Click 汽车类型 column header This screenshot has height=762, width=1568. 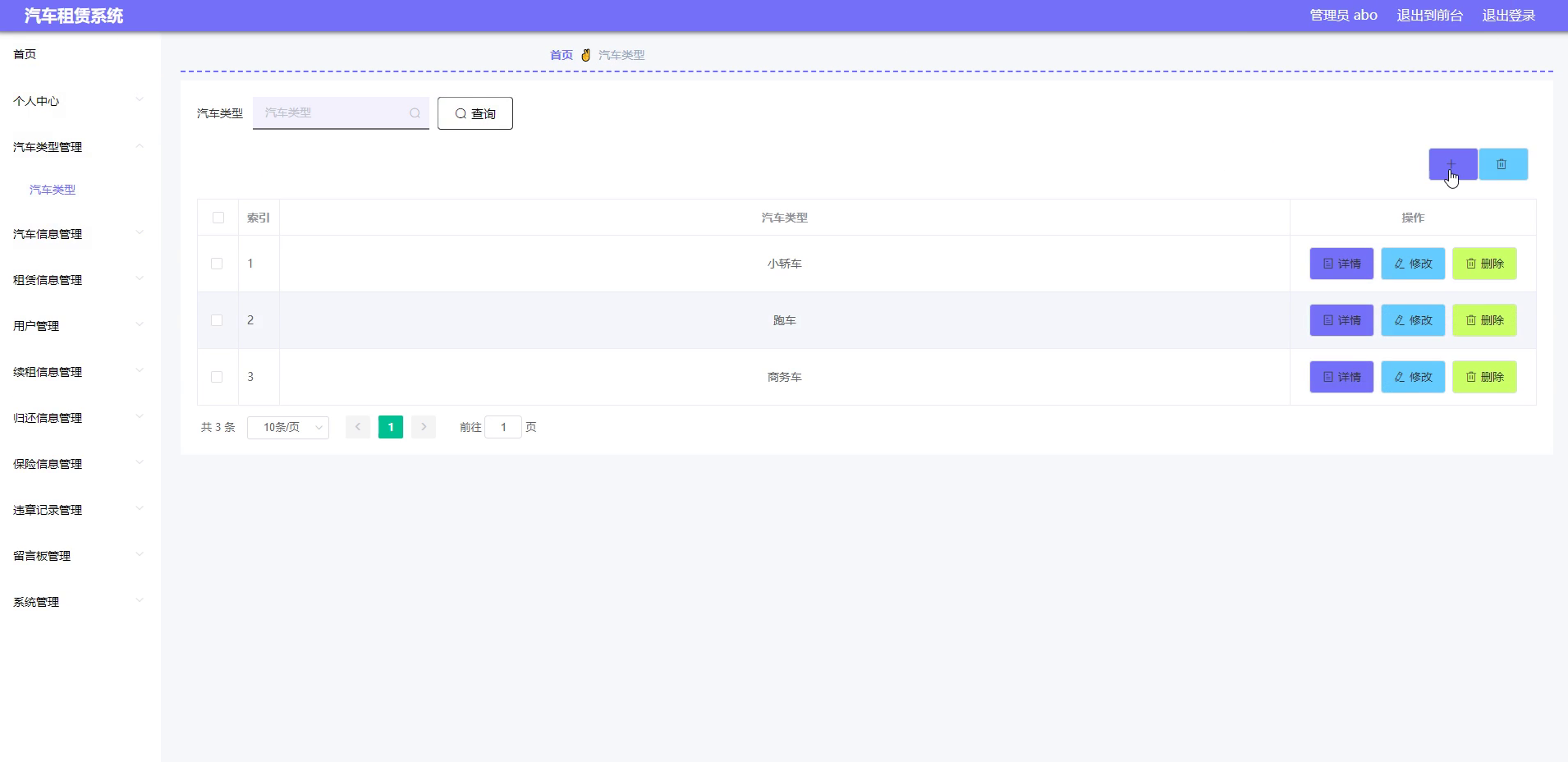(785, 218)
